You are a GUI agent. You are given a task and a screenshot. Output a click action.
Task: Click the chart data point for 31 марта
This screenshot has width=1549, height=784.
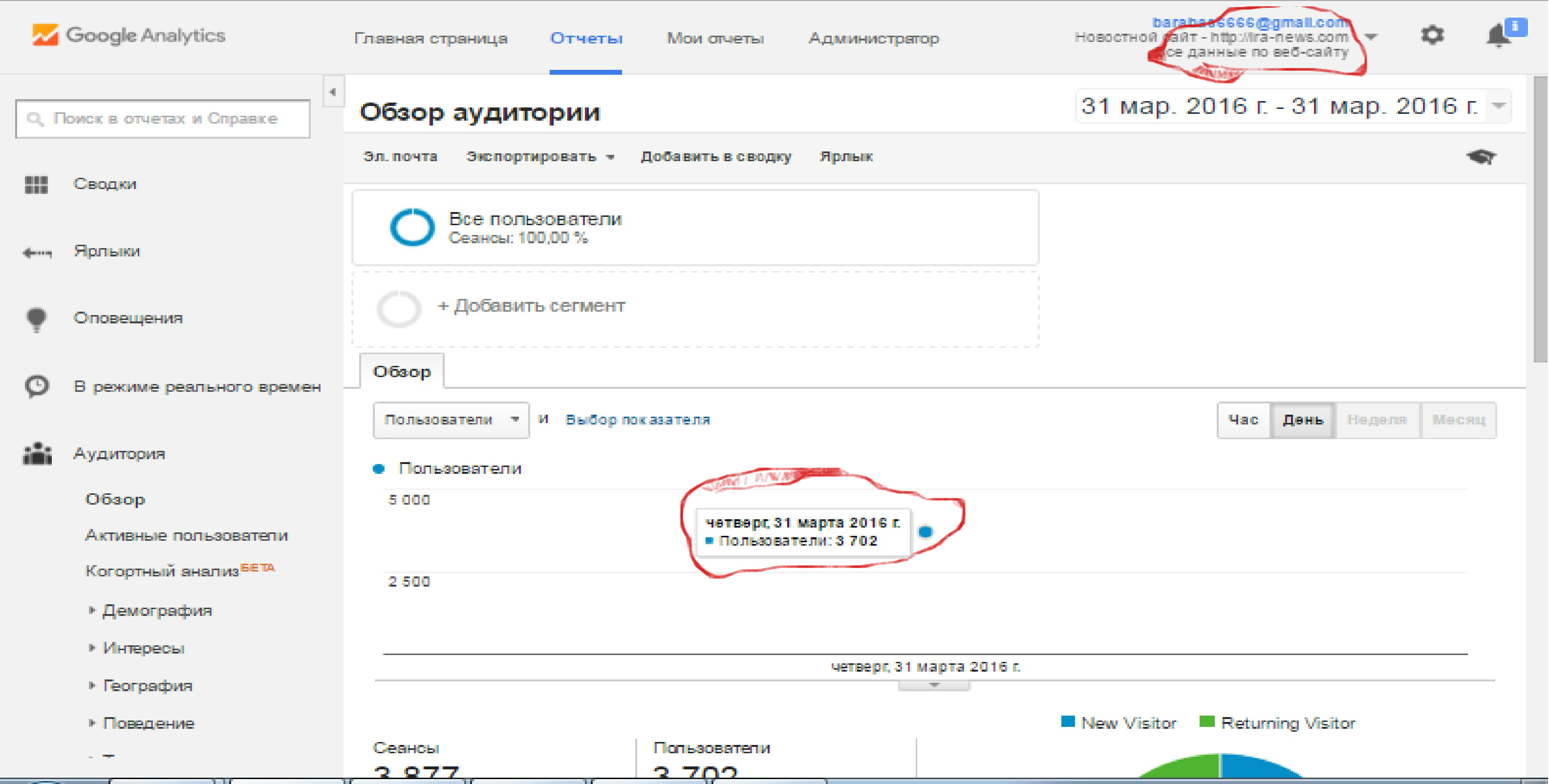[x=925, y=531]
